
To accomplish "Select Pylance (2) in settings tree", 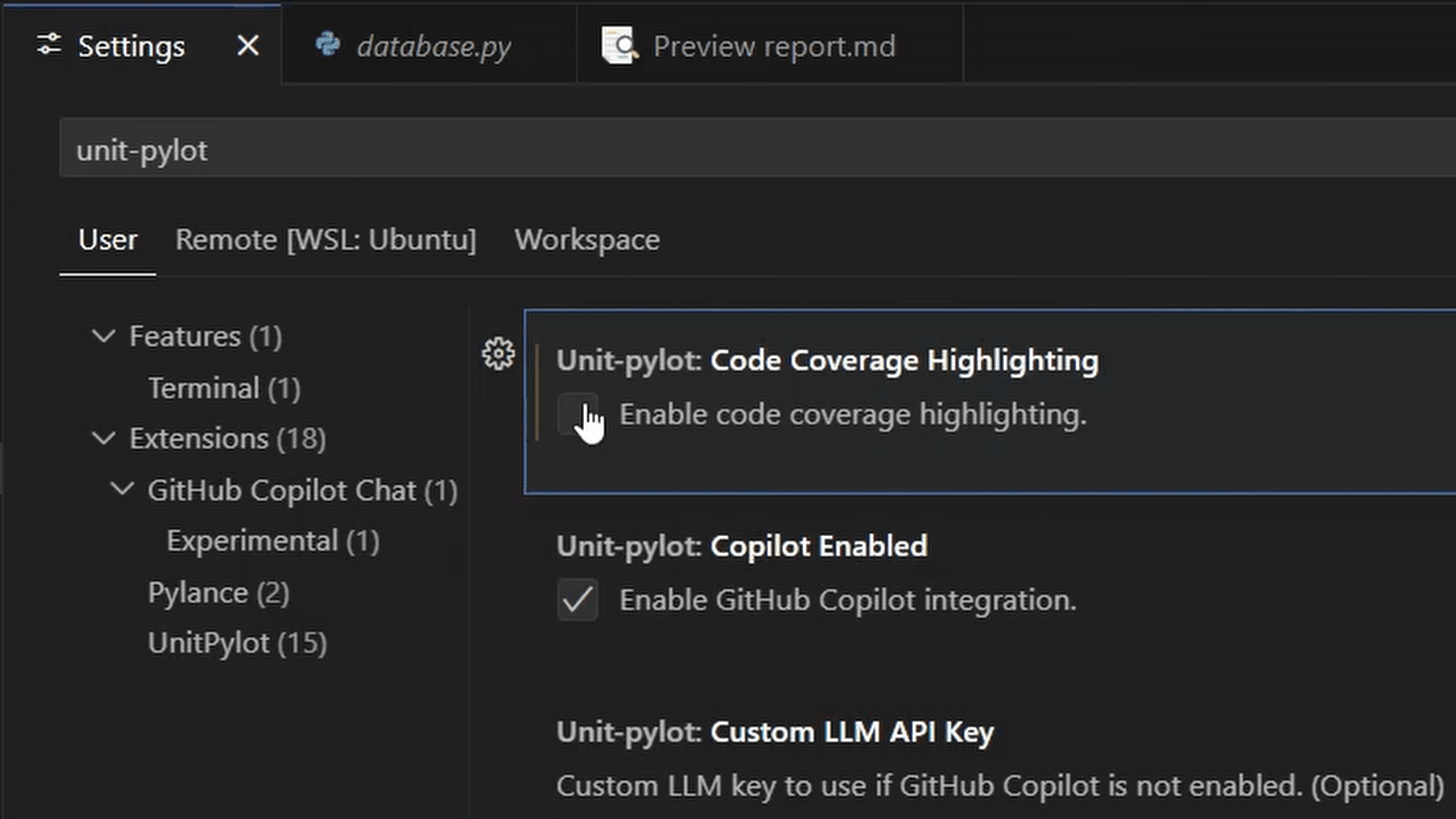I will click(x=218, y=592).
